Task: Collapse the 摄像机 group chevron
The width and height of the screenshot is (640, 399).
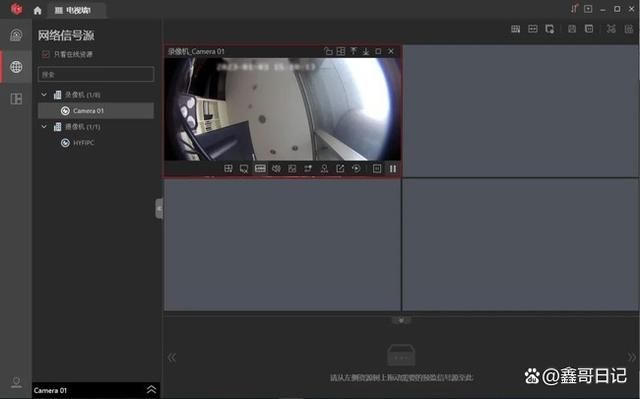Action: pyautogui.click(x=44, y=126)
